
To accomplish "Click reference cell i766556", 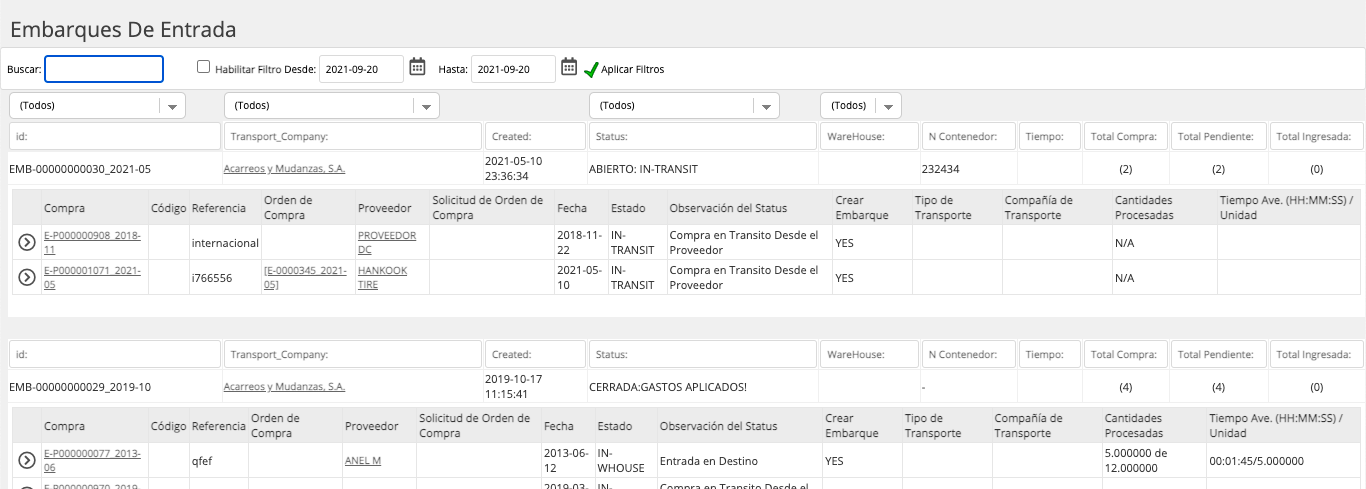I will tap(212, 277).
